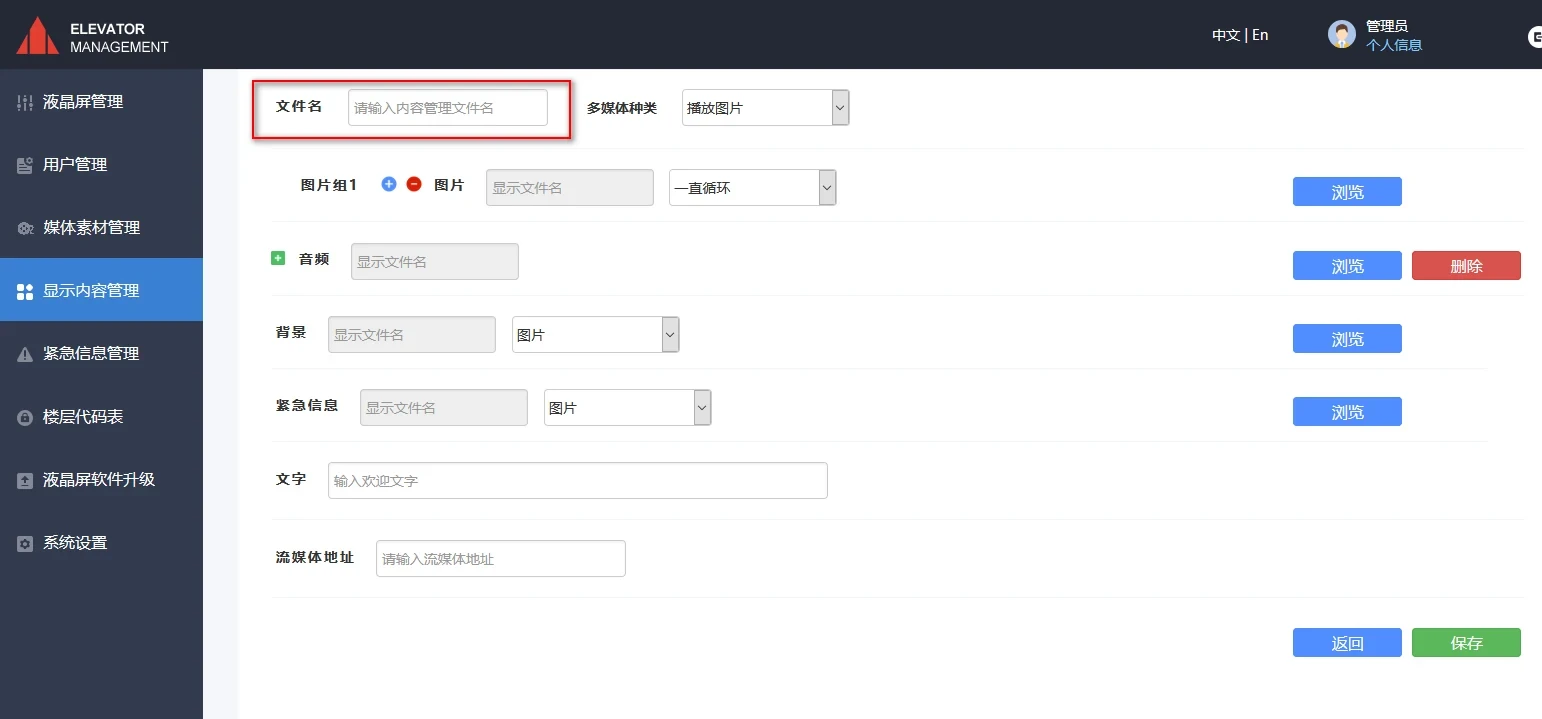The width and height of the screenshot is (1542, 719).
Task: Click the 媒体素材管理 sidebar icon
Action: (25, 228)
